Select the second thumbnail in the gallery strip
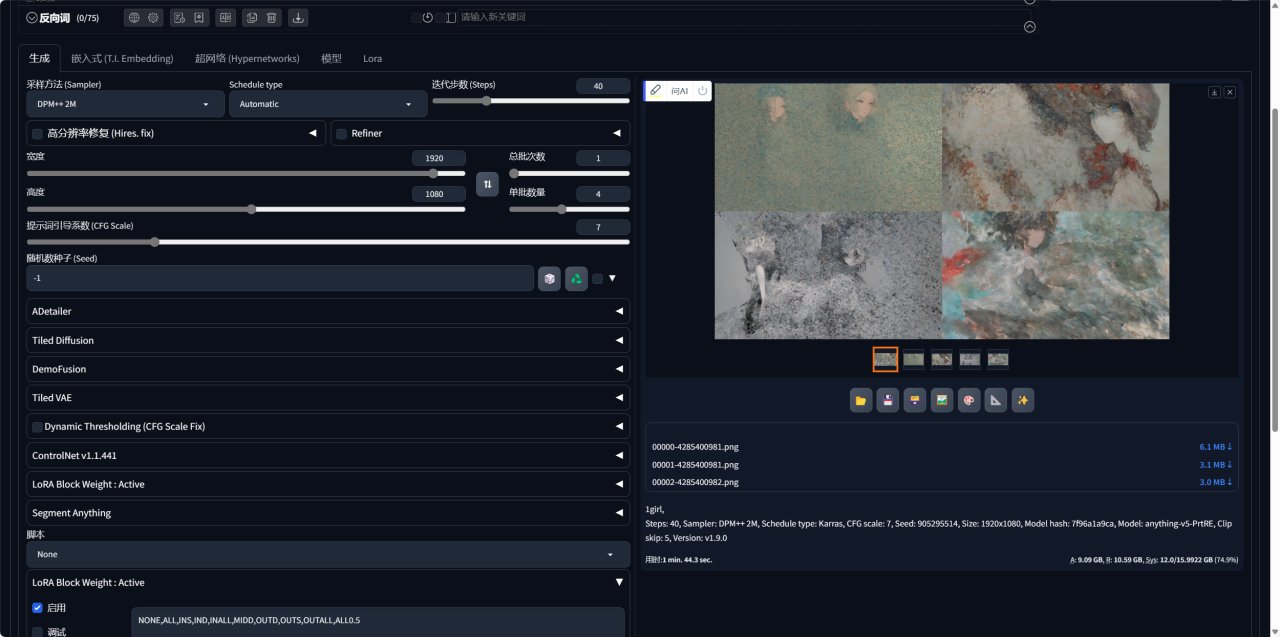 (x=913, y=359)
